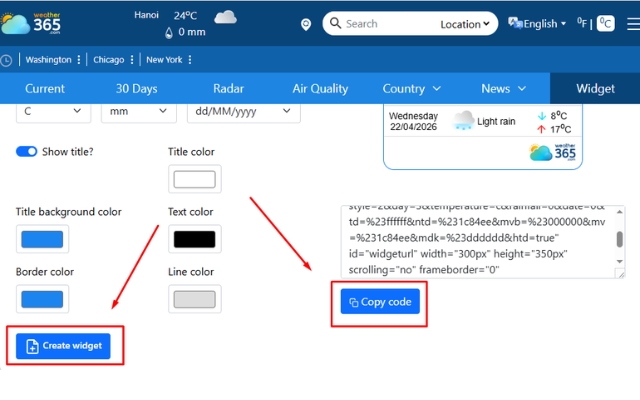Viewport: 640px width, 400px height.
Task: Open the Chicago quick link
Action: pyautogui.click(x=109, y=60)
